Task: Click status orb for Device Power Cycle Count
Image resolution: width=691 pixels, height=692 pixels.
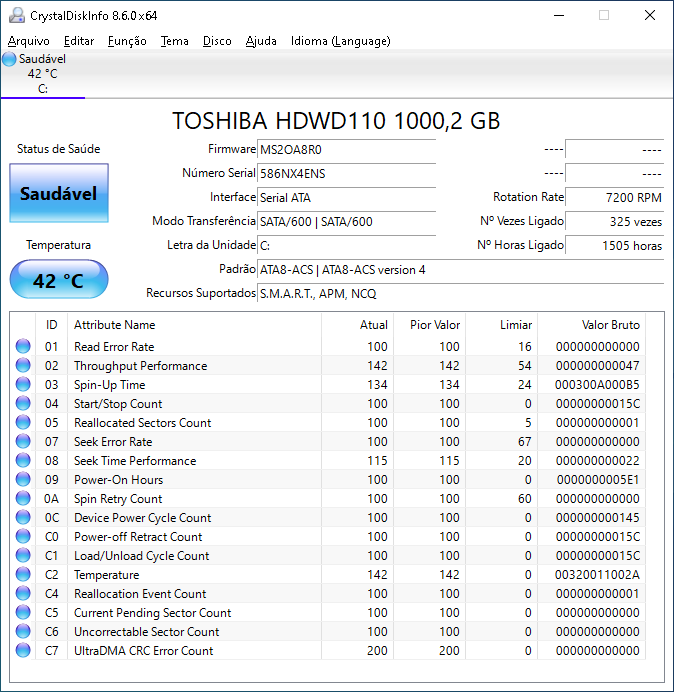Action: (23, 517)
